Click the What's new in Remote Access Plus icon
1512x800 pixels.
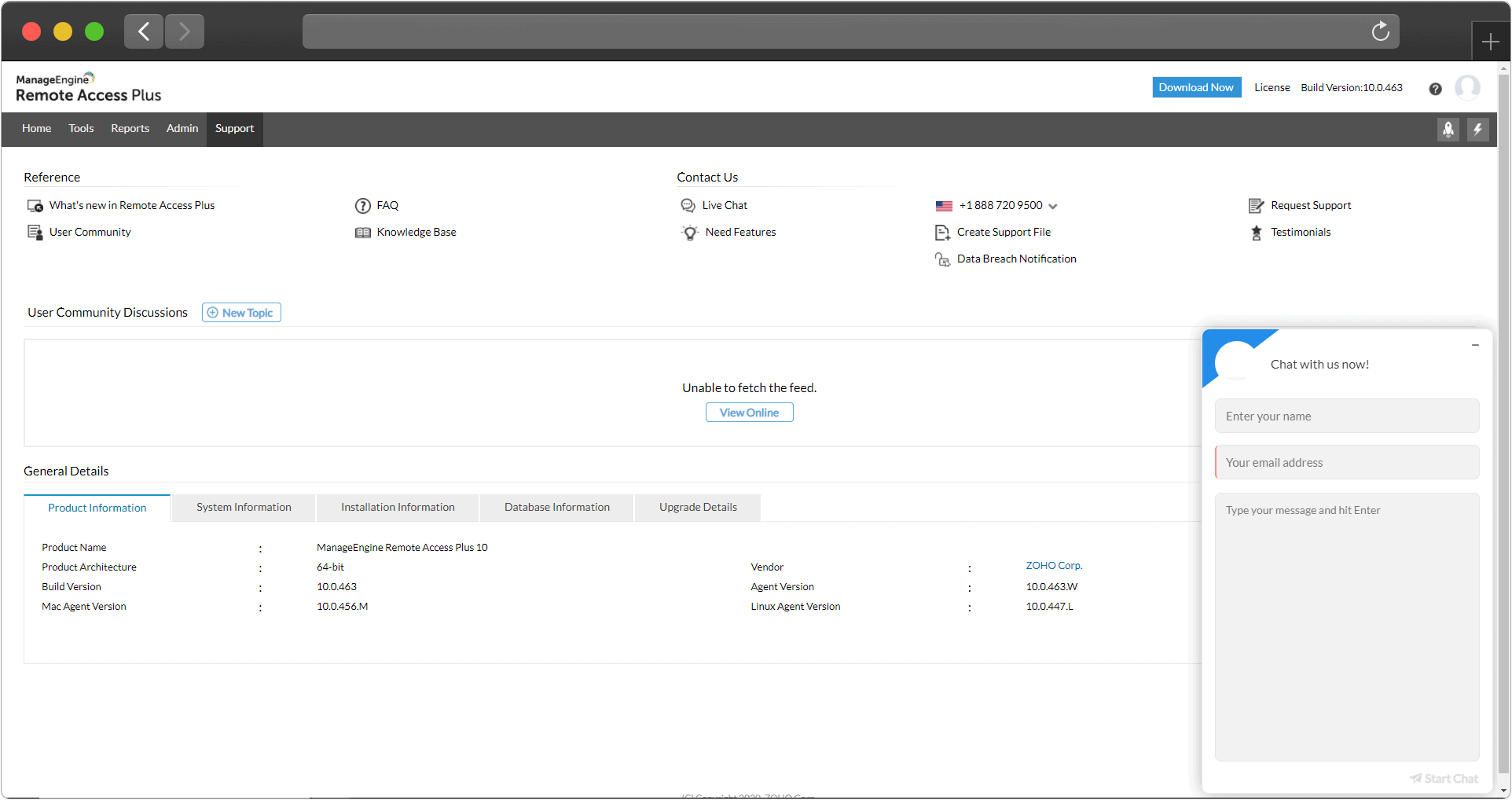click(x=35, y=206)
